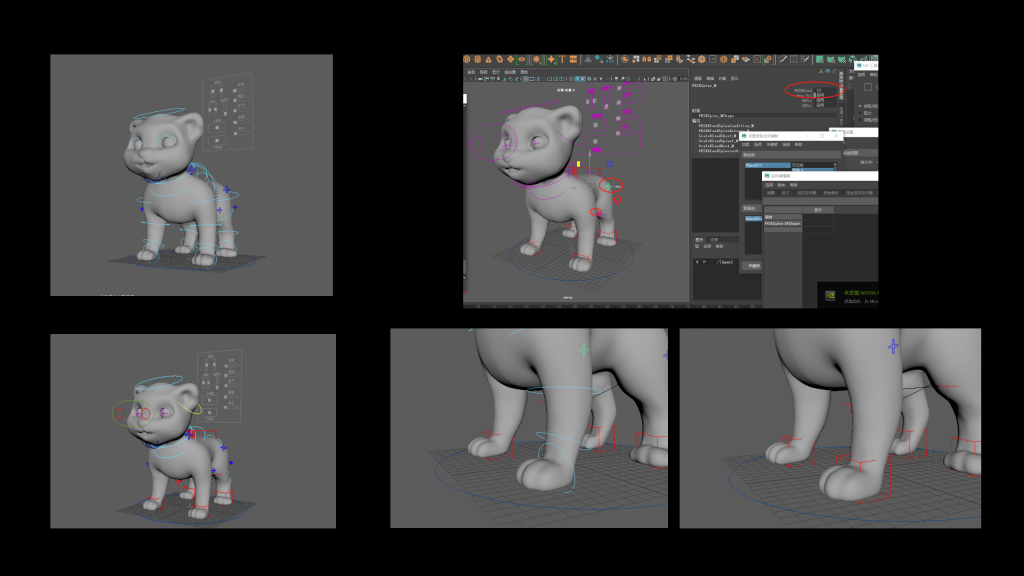Click 合计 column header in Component Editor
This screenshot has width=1024, height=576.
point(818,210)
